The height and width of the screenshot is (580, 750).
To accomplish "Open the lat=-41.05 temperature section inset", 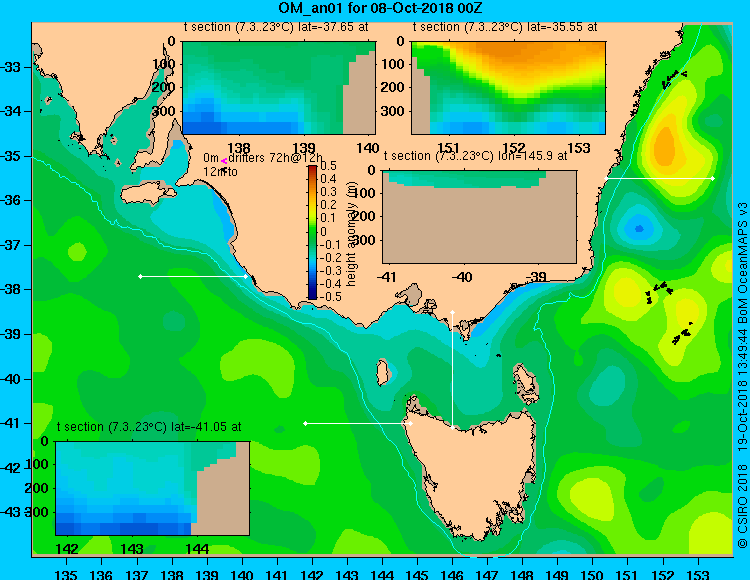I will click(153, 488).
